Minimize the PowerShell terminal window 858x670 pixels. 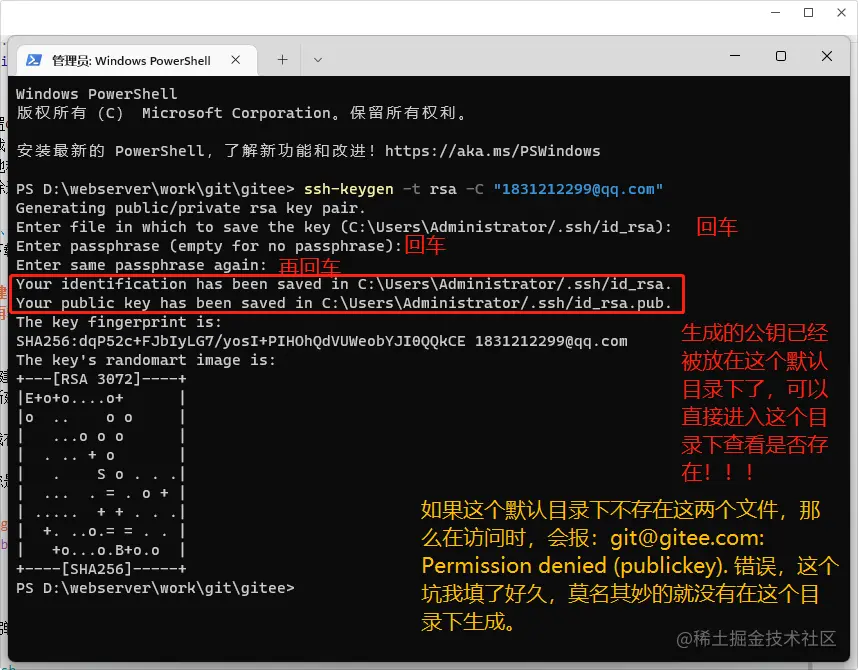pyautogui.click(x=735, y=56)
